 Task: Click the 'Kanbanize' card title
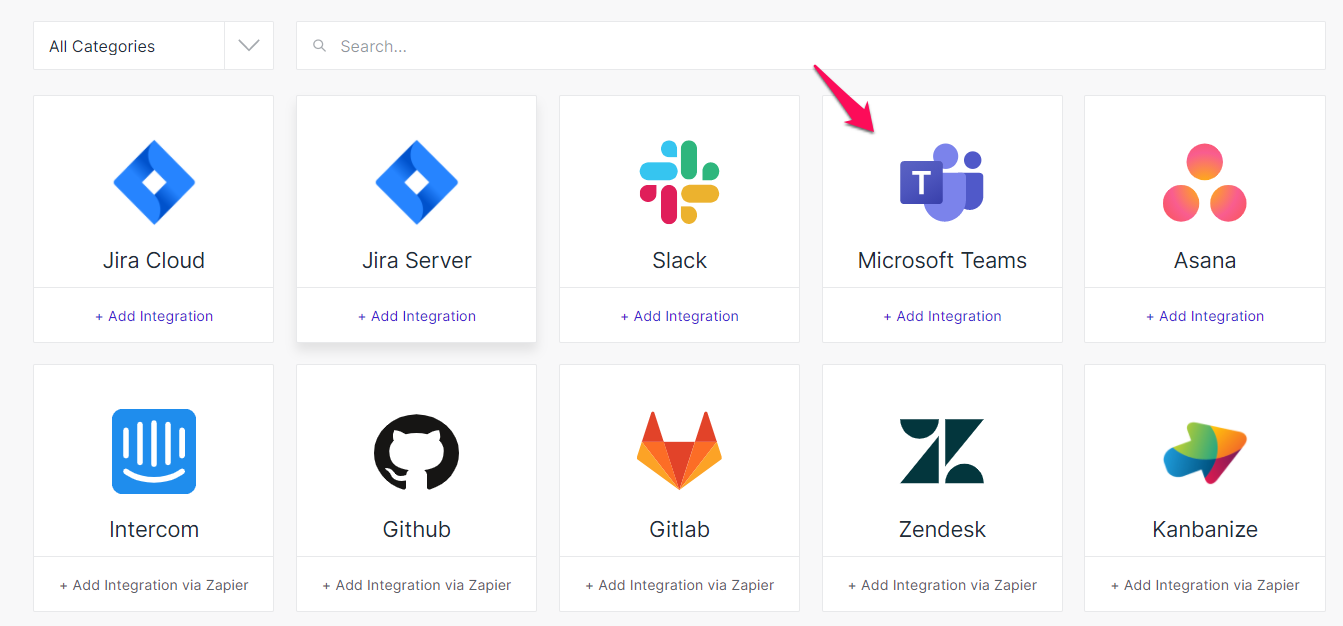(x=1205, y=530)
